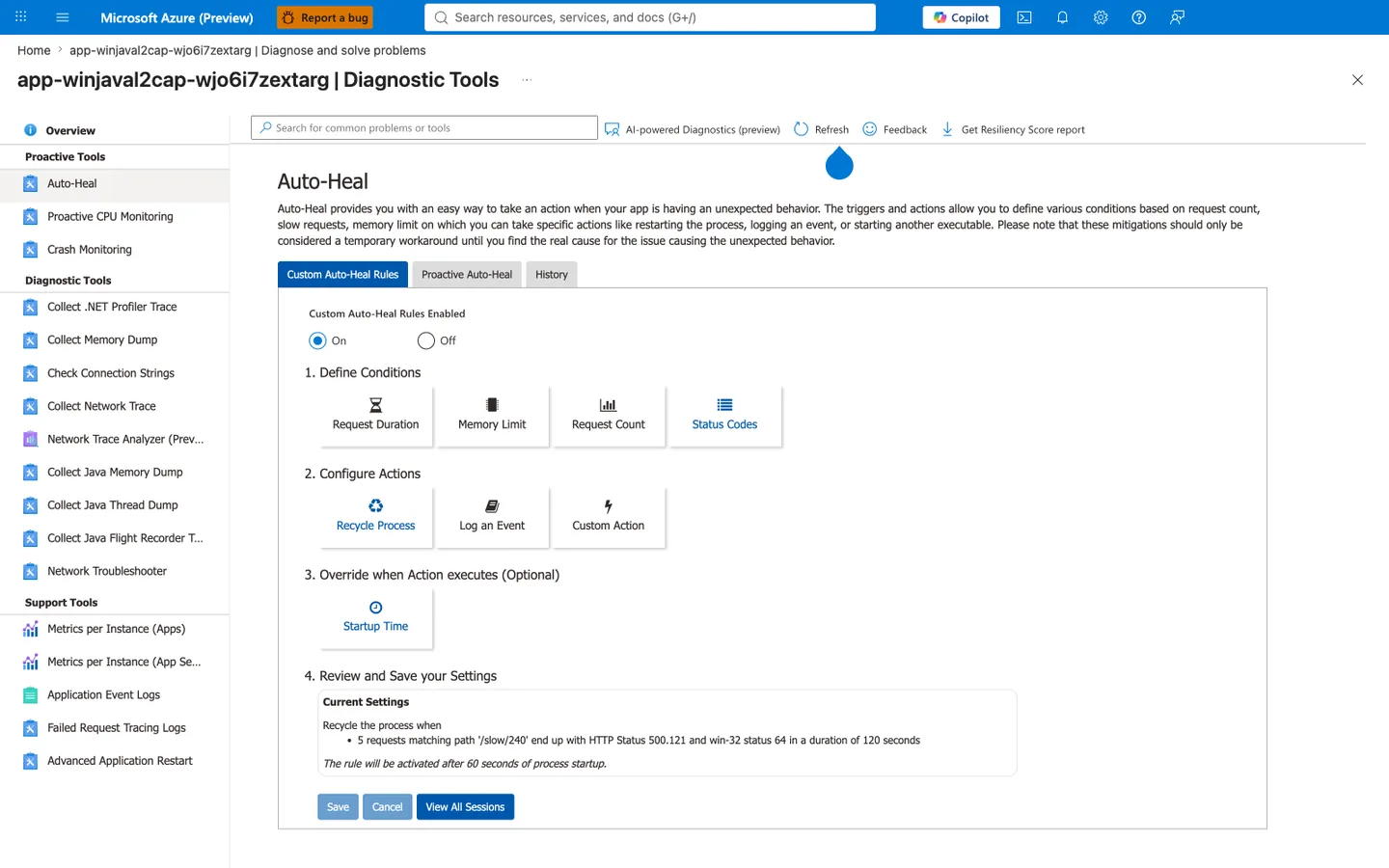This screenshot has width=1389, height=868.
Task: Open the settings gear icon
Action: point(1101,17)
